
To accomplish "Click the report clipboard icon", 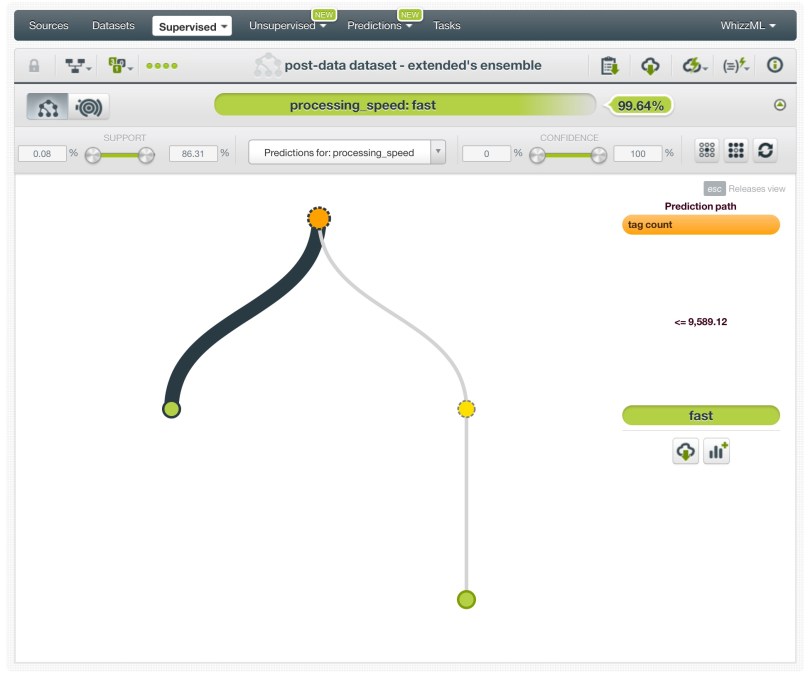I will 609,66.
